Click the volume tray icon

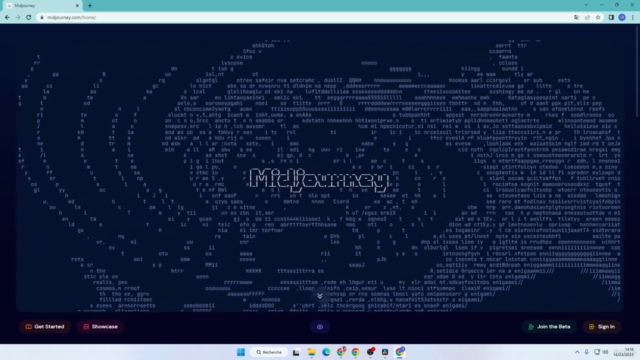tap(605, 352)
